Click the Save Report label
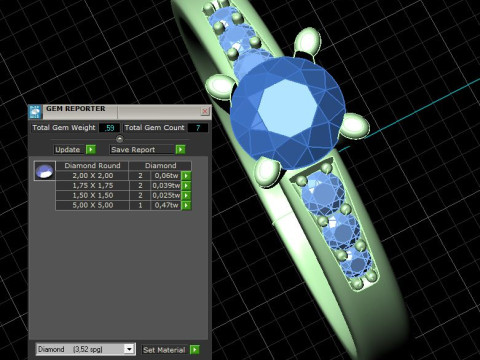Viewport: 480px width, 360px height. click(x=133, y=150)
